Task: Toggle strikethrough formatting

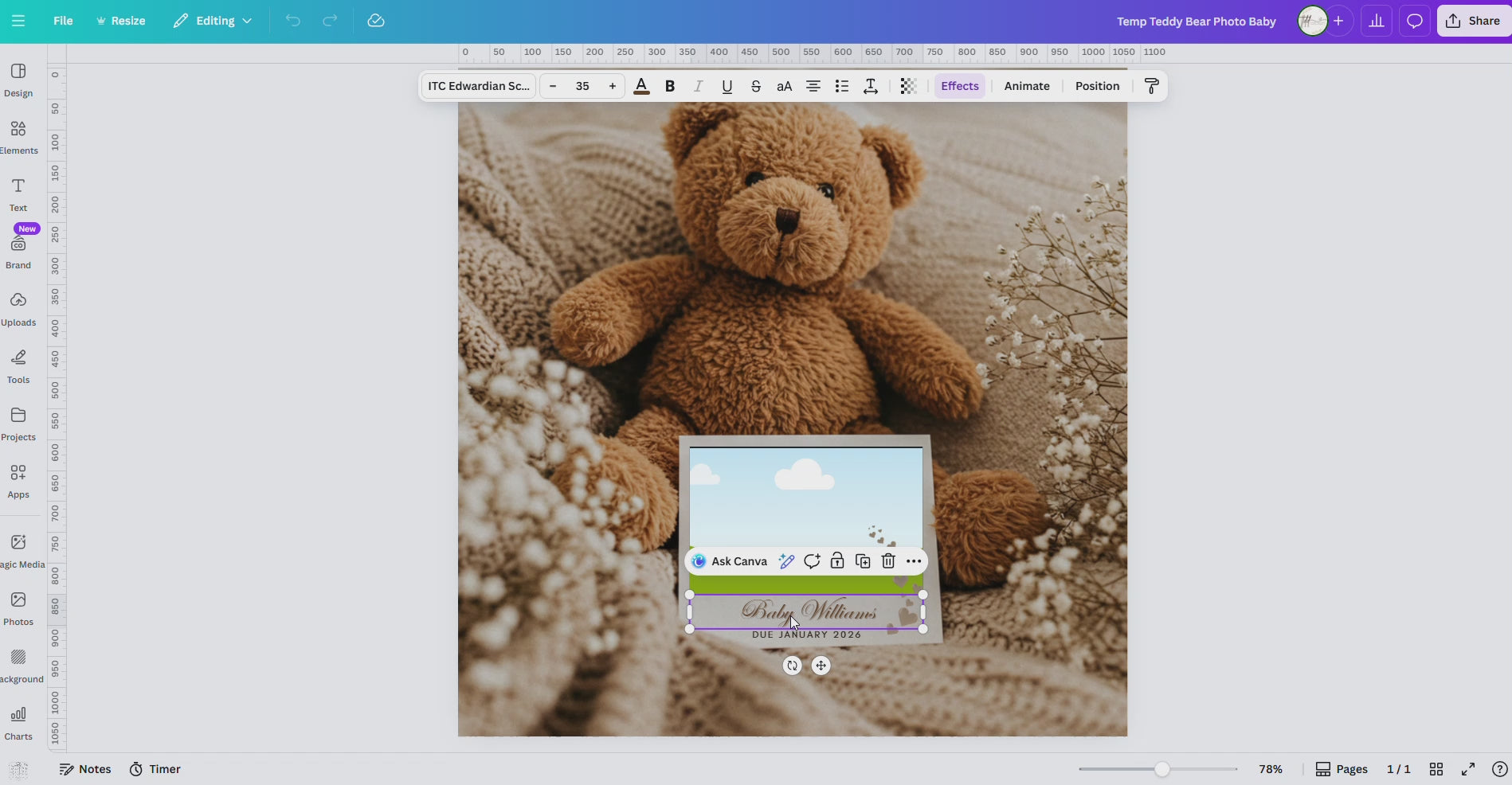Action: coord(755,86)
